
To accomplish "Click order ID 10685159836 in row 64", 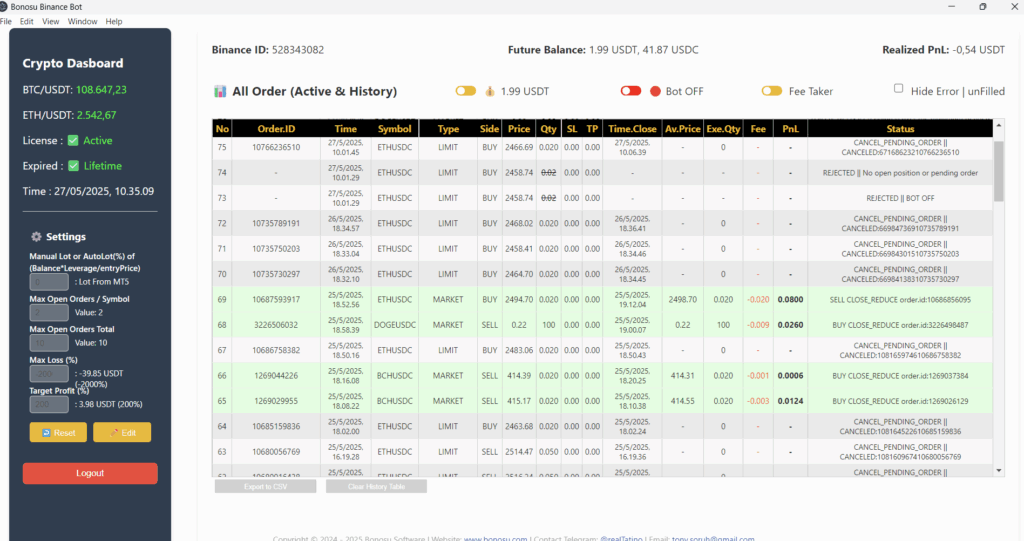I will [276, 426].
